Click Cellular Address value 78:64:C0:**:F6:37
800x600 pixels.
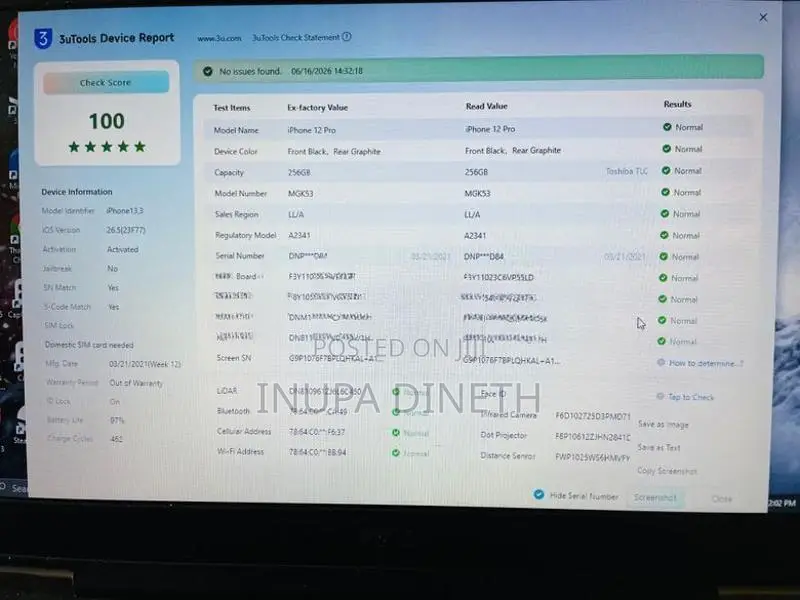point(317,432)
